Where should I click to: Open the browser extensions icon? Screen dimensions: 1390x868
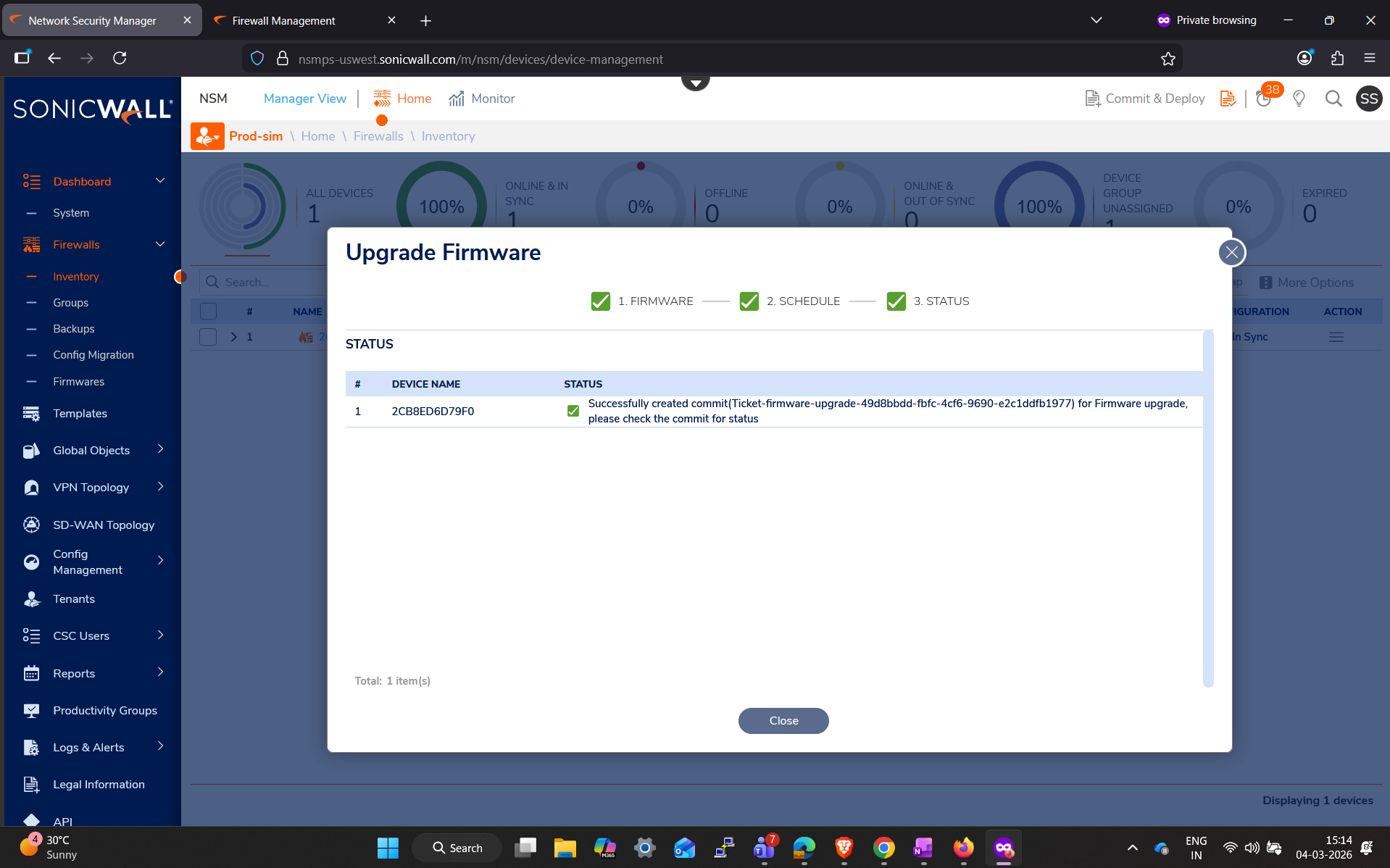1337,58
